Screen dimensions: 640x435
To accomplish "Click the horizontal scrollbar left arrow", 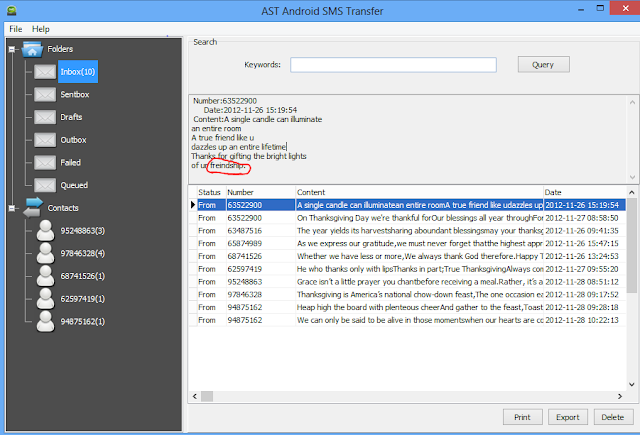I will click(195, 396).
